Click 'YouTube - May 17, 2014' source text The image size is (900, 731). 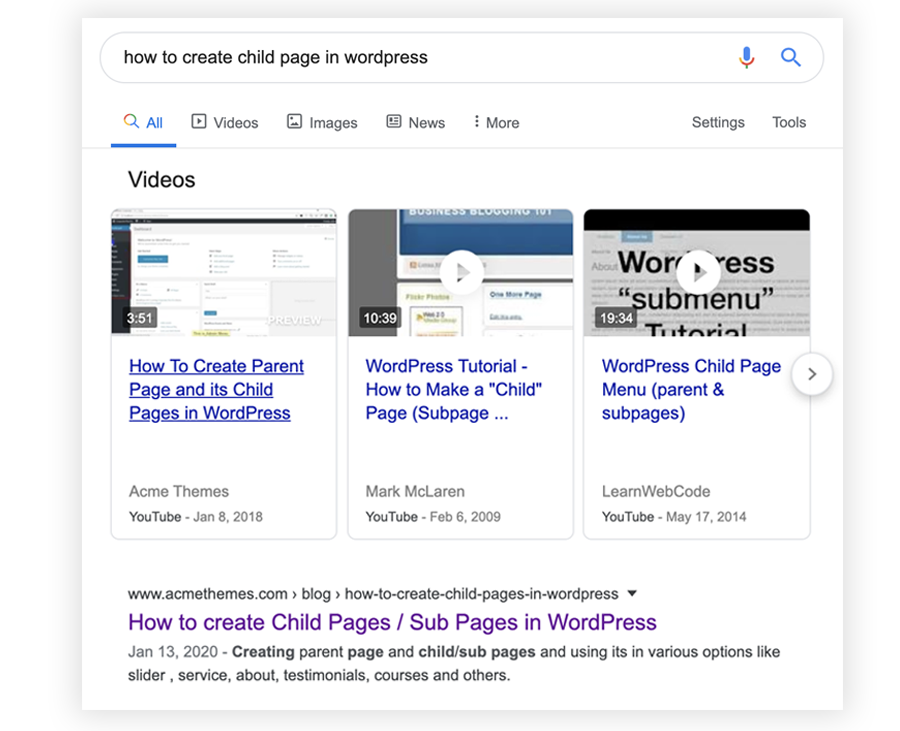[x=674, y=516]
